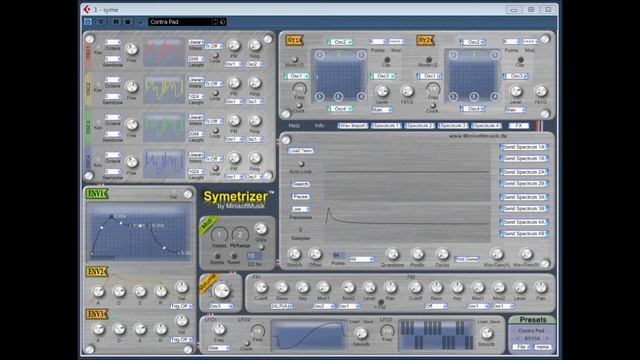Open OSC1 Length 2048 dropdown
The height and width of the screenshot is (360, 640).
click(x=196, y=60)
